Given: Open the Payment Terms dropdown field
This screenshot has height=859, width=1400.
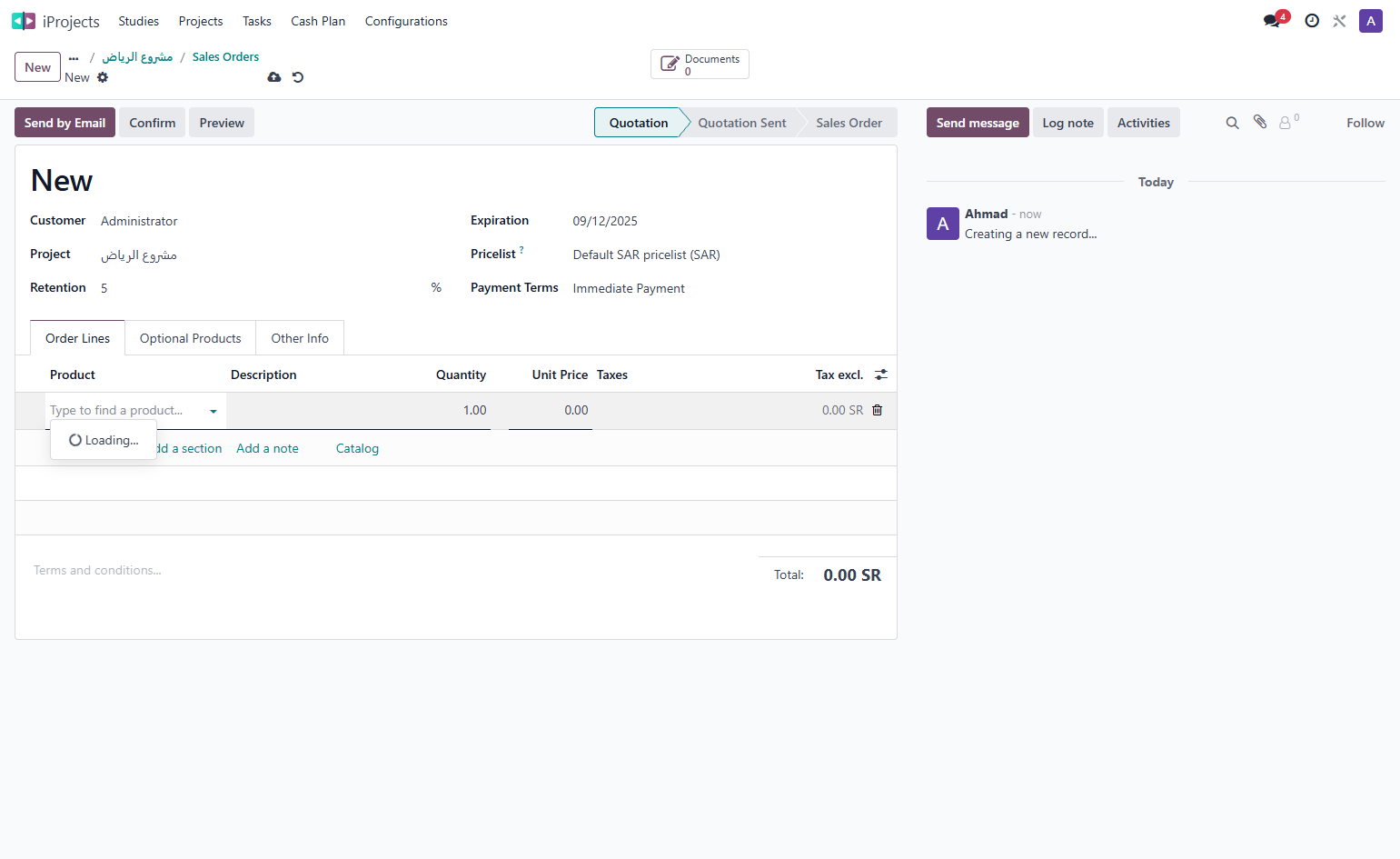Looking at the screenshot, I should 727,288.
